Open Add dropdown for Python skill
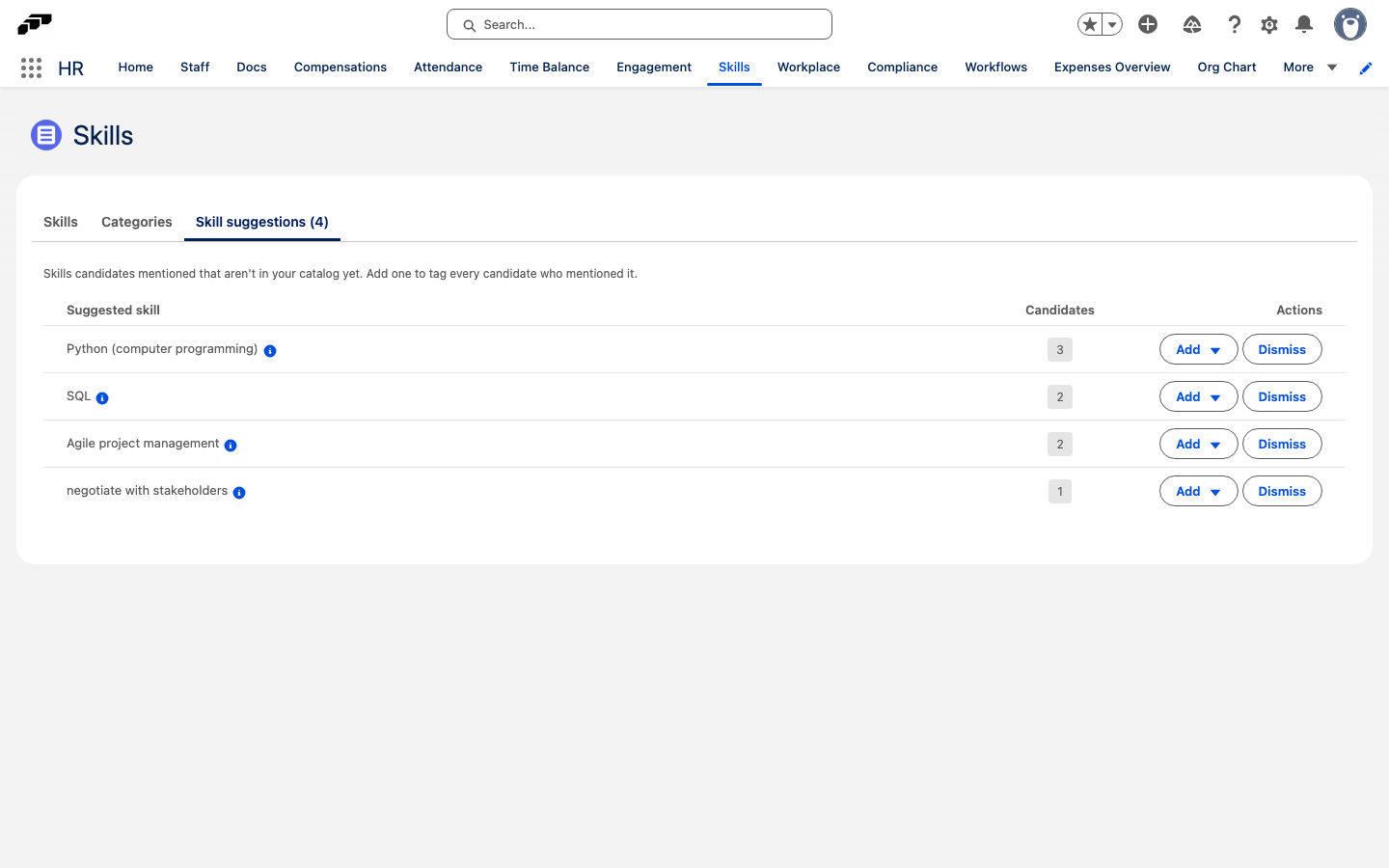The image size is (1389, 868). (x=1198, y=349)
